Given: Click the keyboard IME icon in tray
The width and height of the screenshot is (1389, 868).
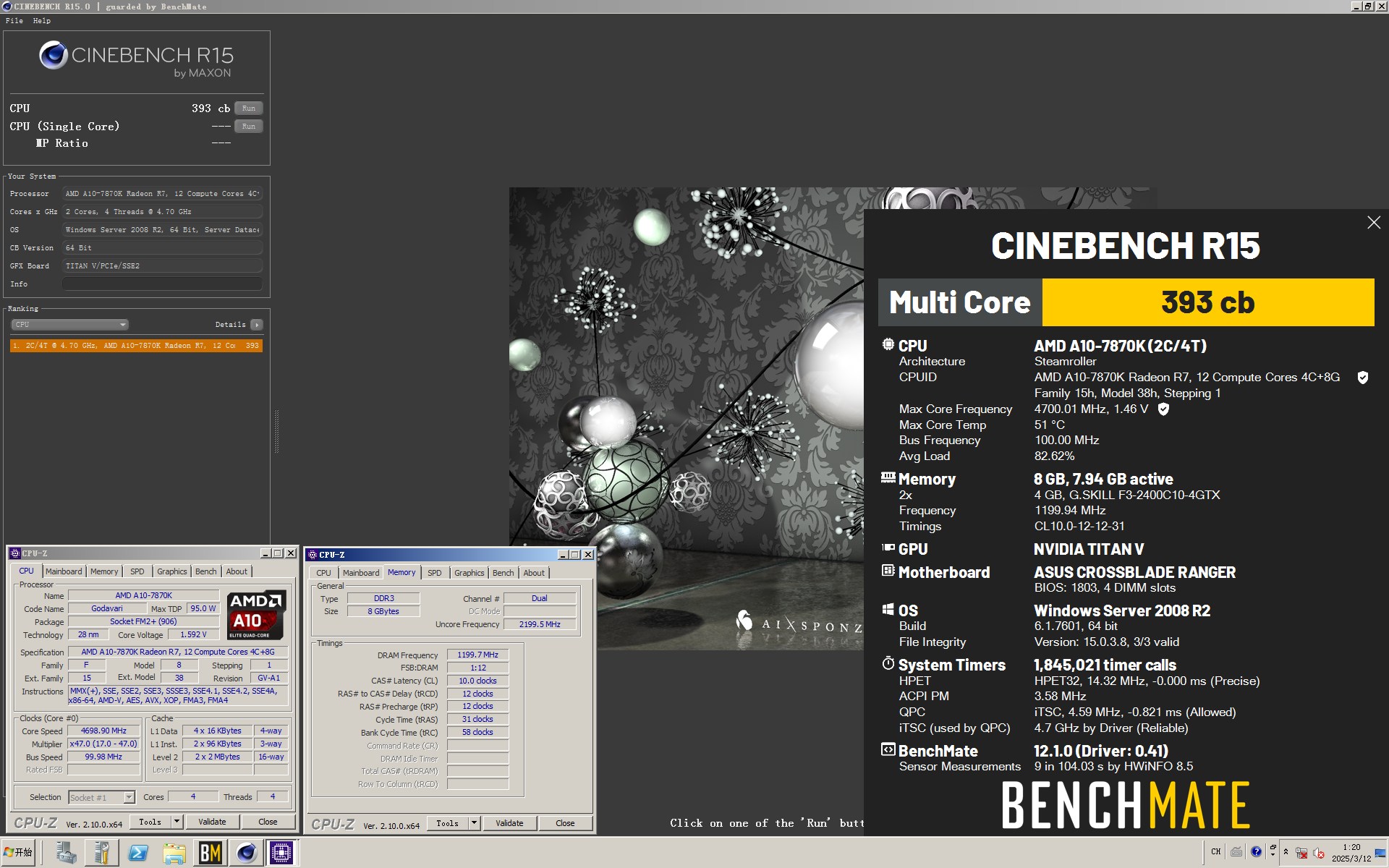Looking at the screenshot, I should click(1236, 852).
